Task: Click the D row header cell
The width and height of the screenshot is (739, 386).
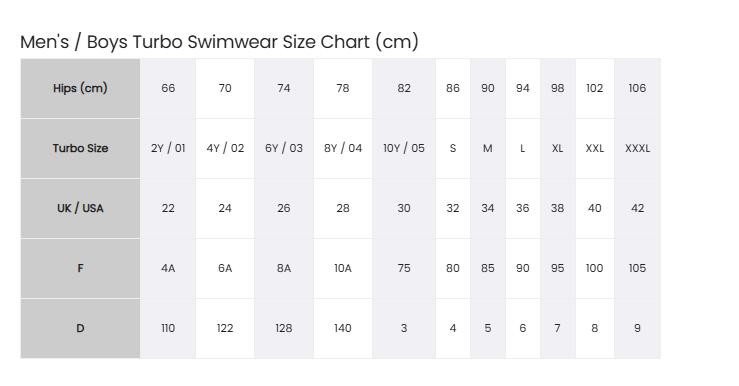Action: (x=80, y=329)
